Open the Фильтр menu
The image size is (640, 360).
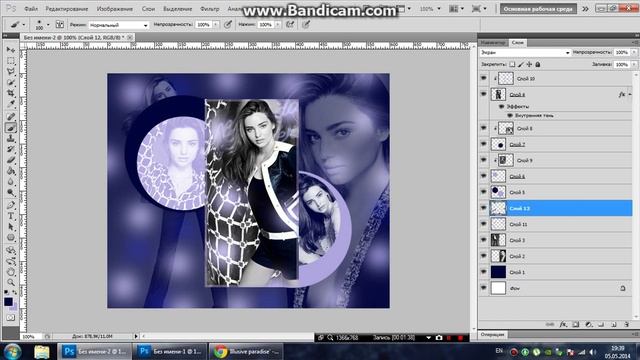pyautogui.click(x=210, y=9)
